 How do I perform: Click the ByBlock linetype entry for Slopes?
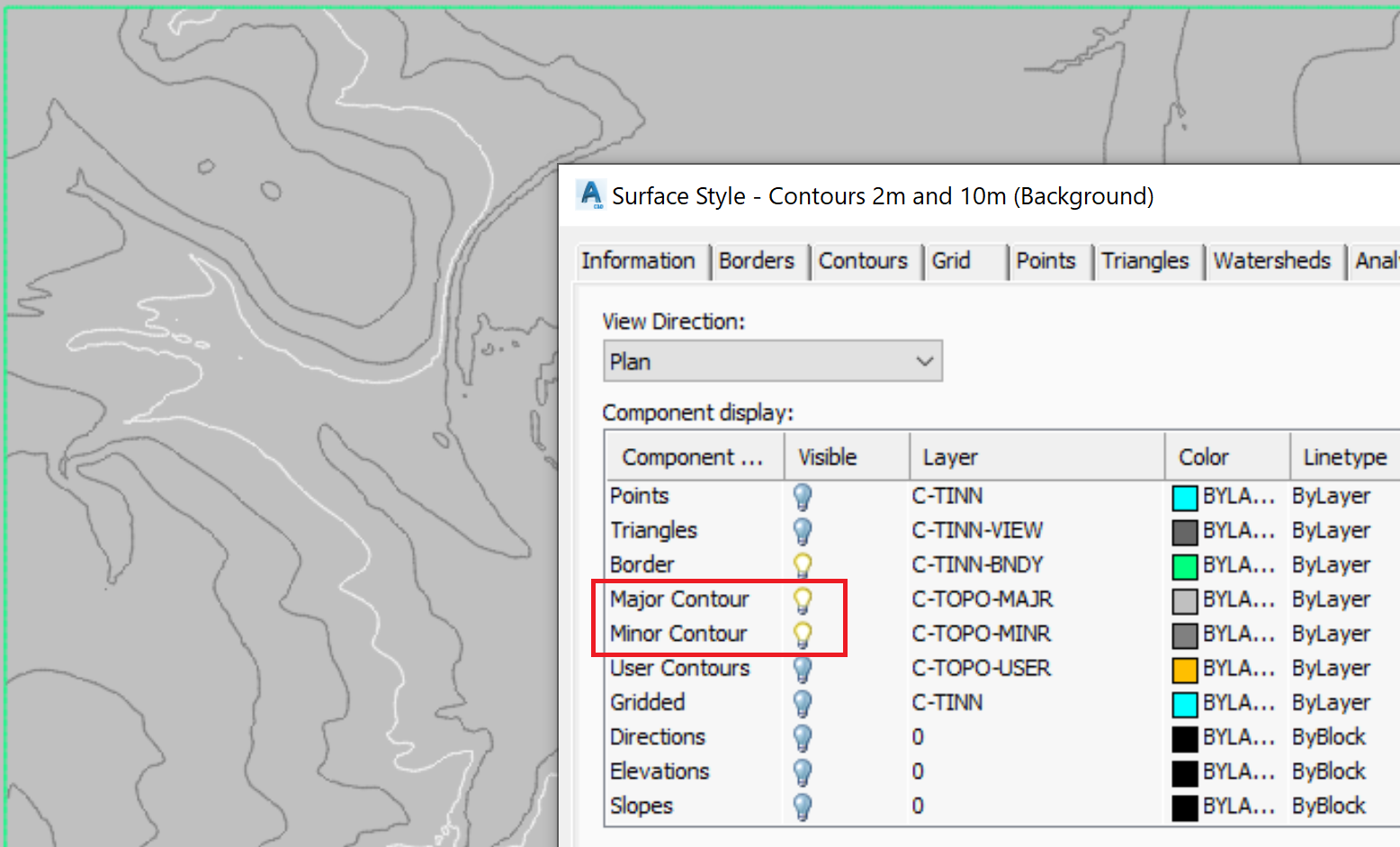coord(1328,806)
